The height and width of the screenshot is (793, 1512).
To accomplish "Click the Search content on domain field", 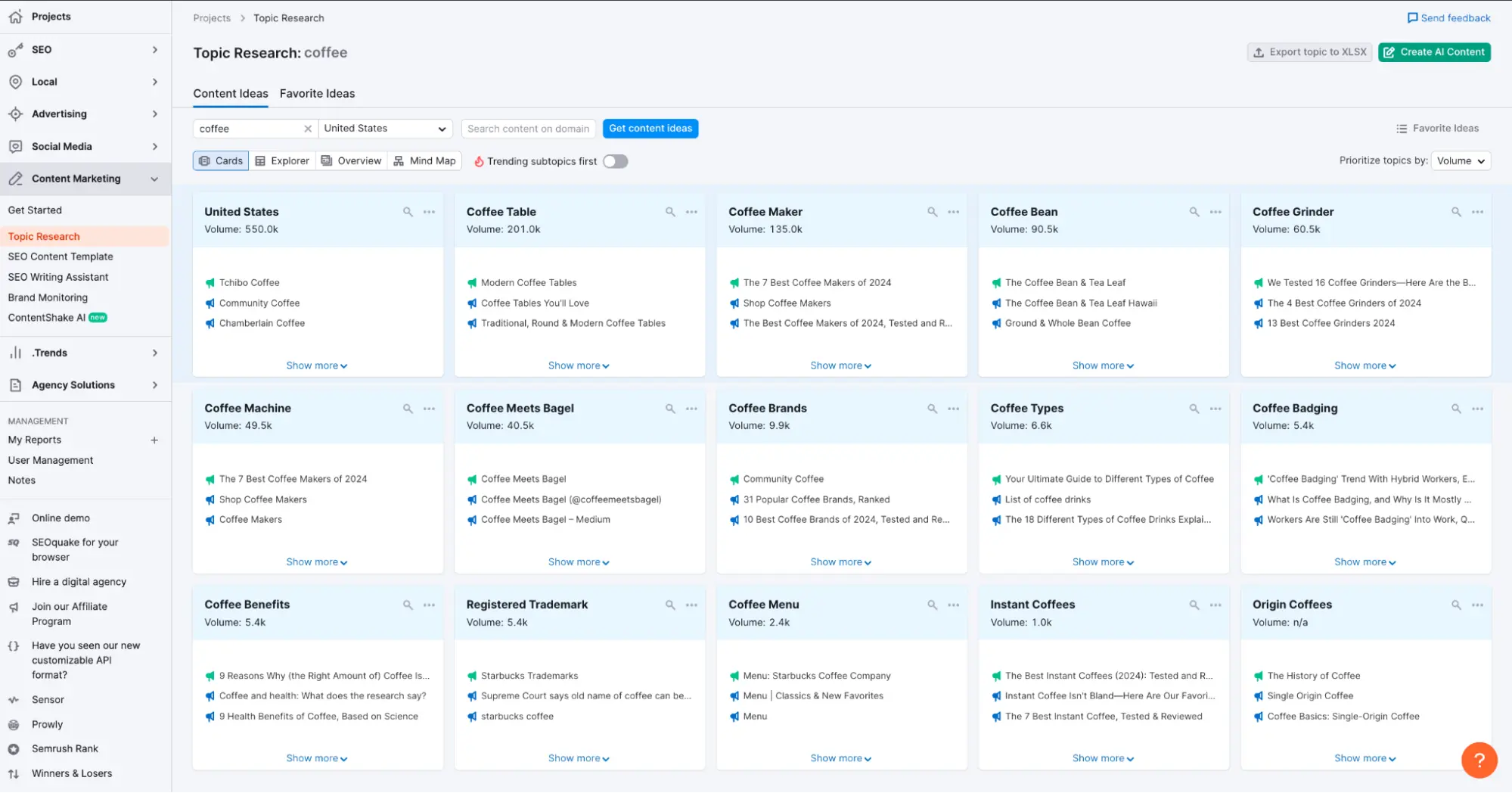I will pyautogui.click(x=528, y=128).
